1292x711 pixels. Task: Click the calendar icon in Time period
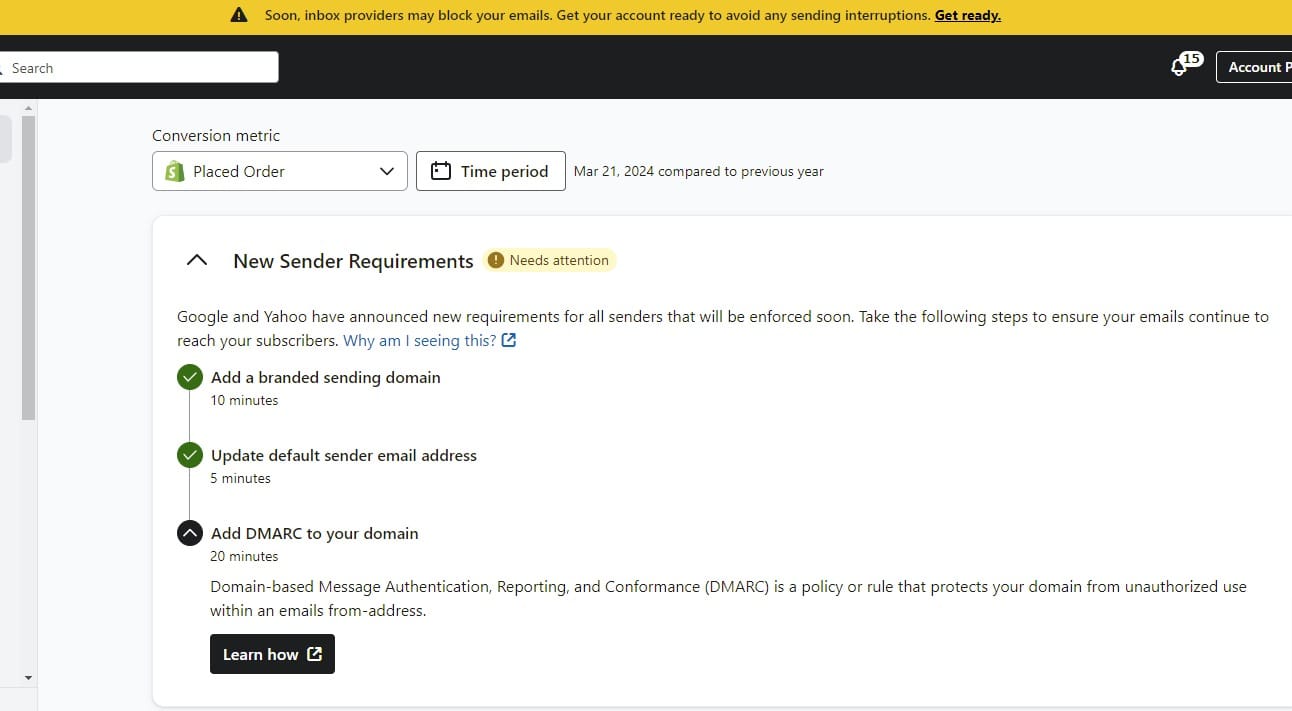pos(440,171)
